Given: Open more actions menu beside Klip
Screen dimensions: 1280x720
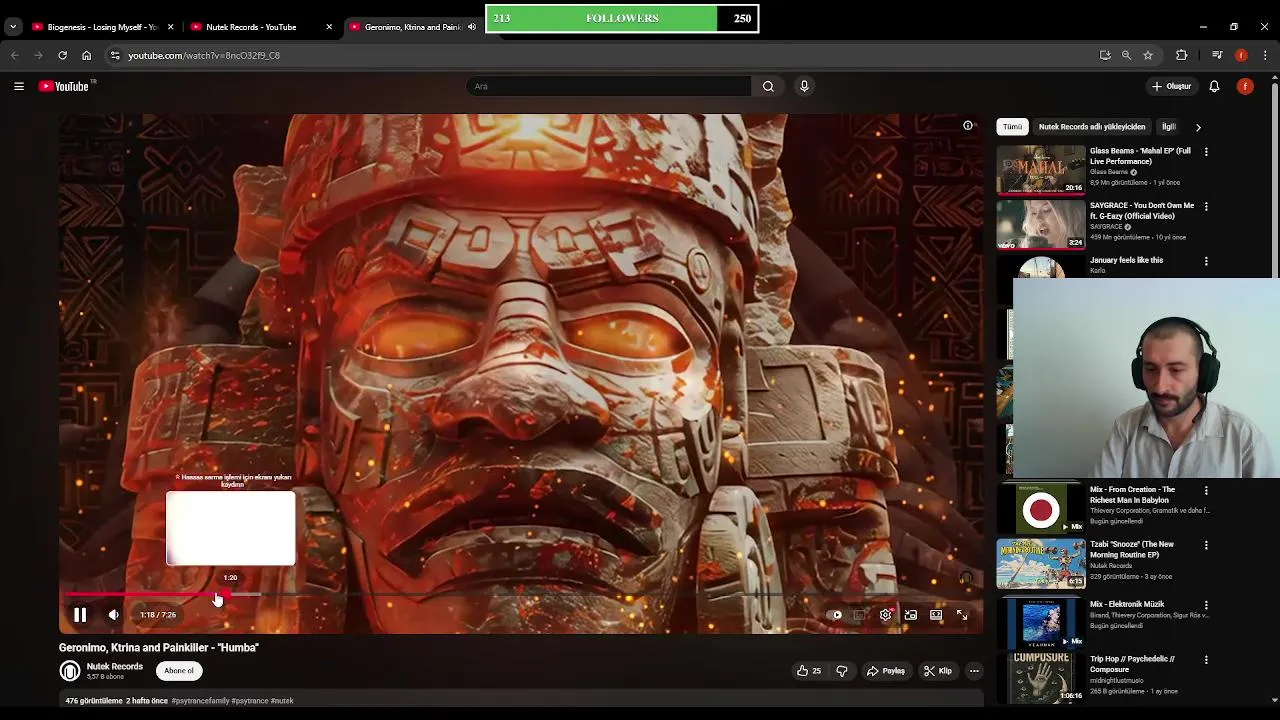Looking at the screenshot, I should tap(974, 671).
